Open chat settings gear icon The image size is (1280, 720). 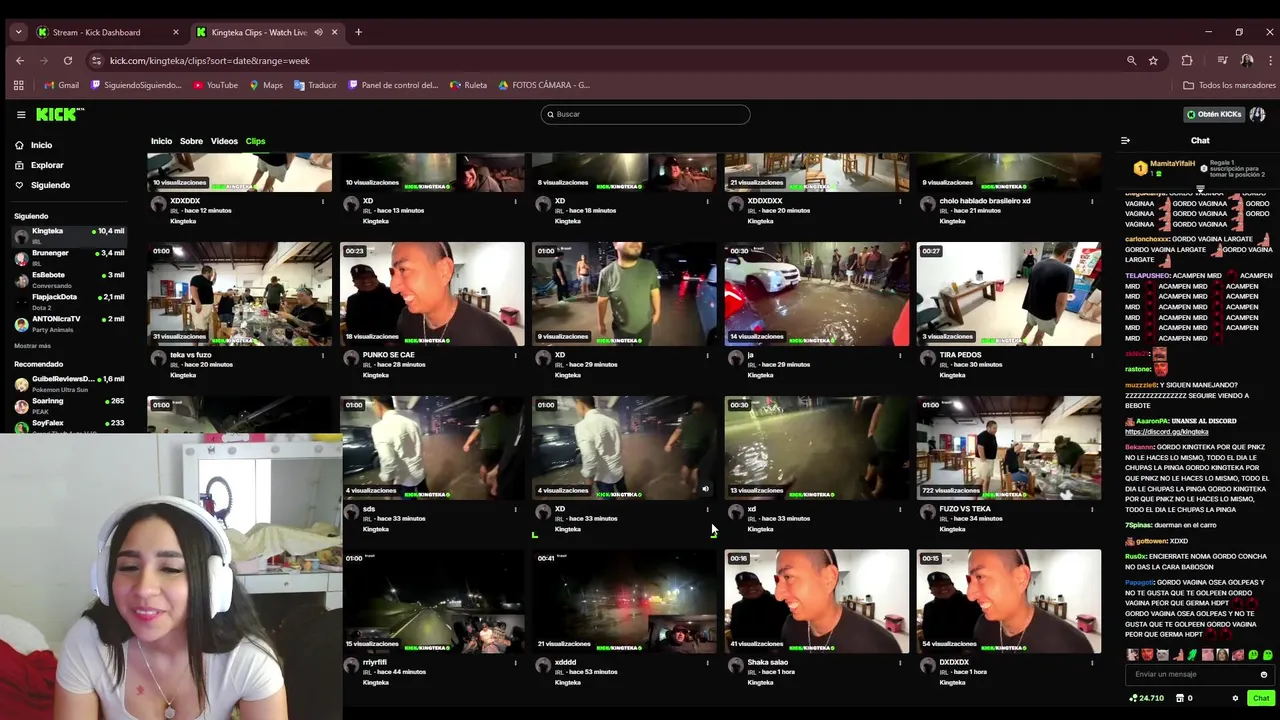[1235, 698]
